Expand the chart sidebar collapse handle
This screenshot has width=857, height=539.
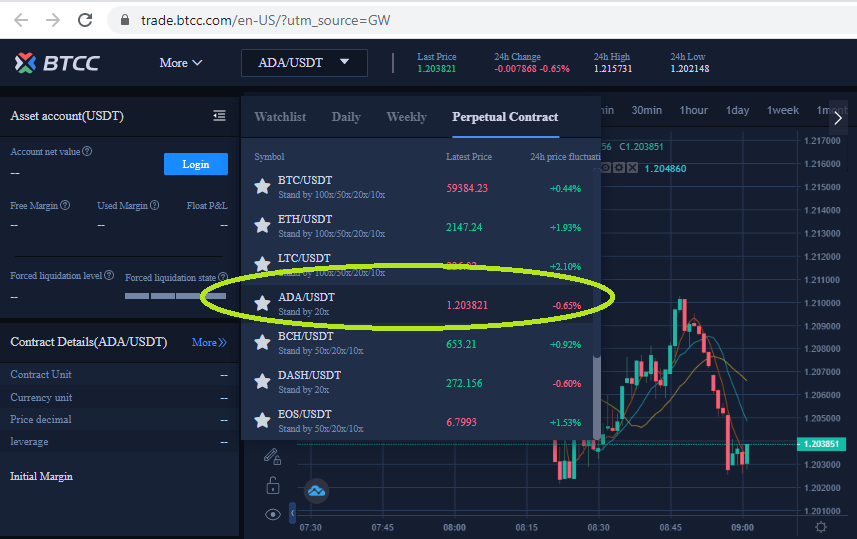click(292, 513)
